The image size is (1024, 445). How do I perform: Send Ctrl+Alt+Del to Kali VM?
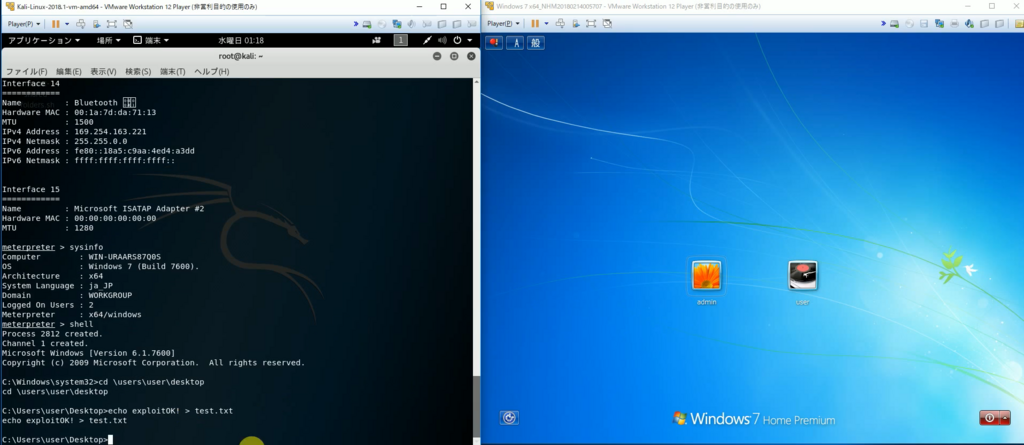81,24
